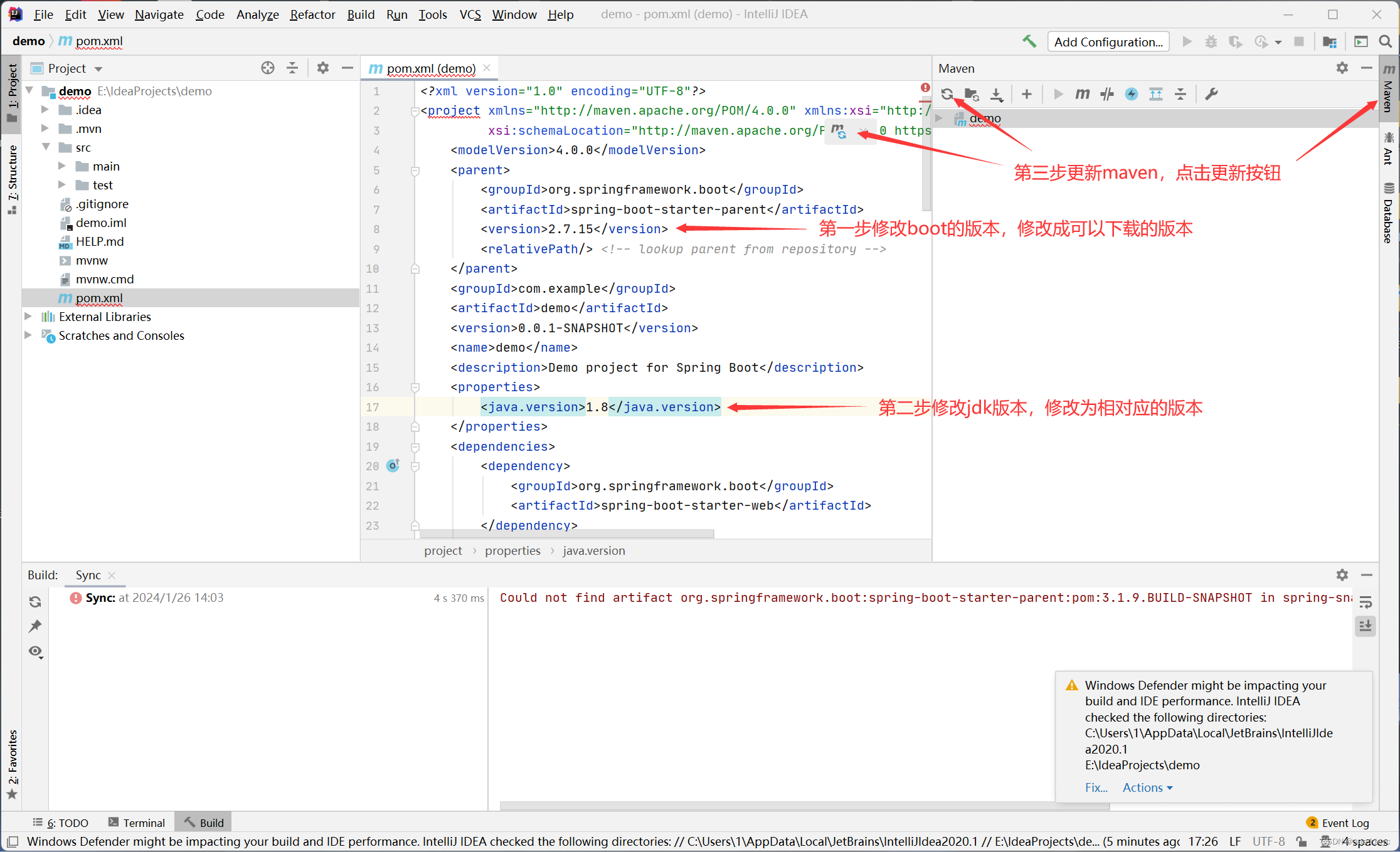Viewport: 1400px width, 852px height.
Task: Click the Maven Reimport All Projects icon
Action: pos(947,94)
